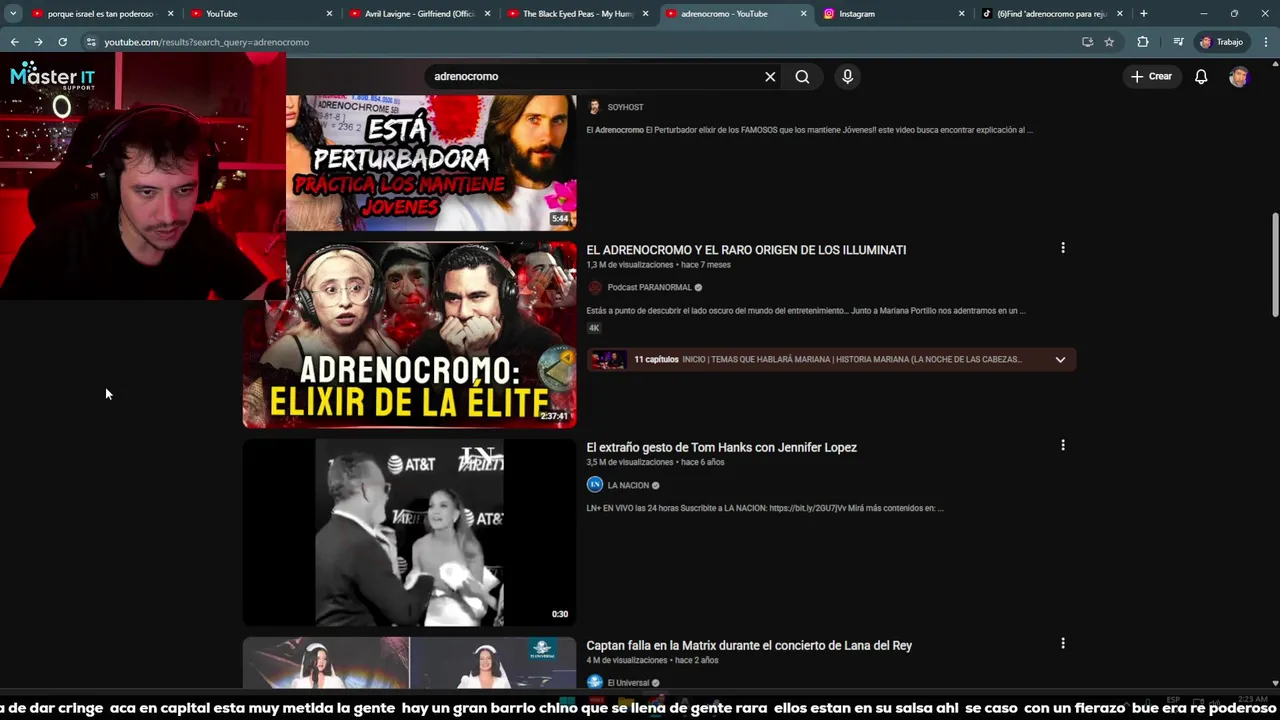Image resolution: width=1280 pixels, height=720 pixels.
Task: Open the El Universal channel
Action: tap(628, 683)
